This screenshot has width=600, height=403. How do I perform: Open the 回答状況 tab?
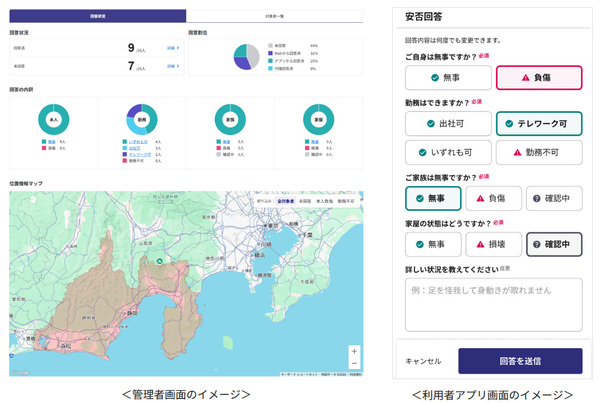click(98, 17)
